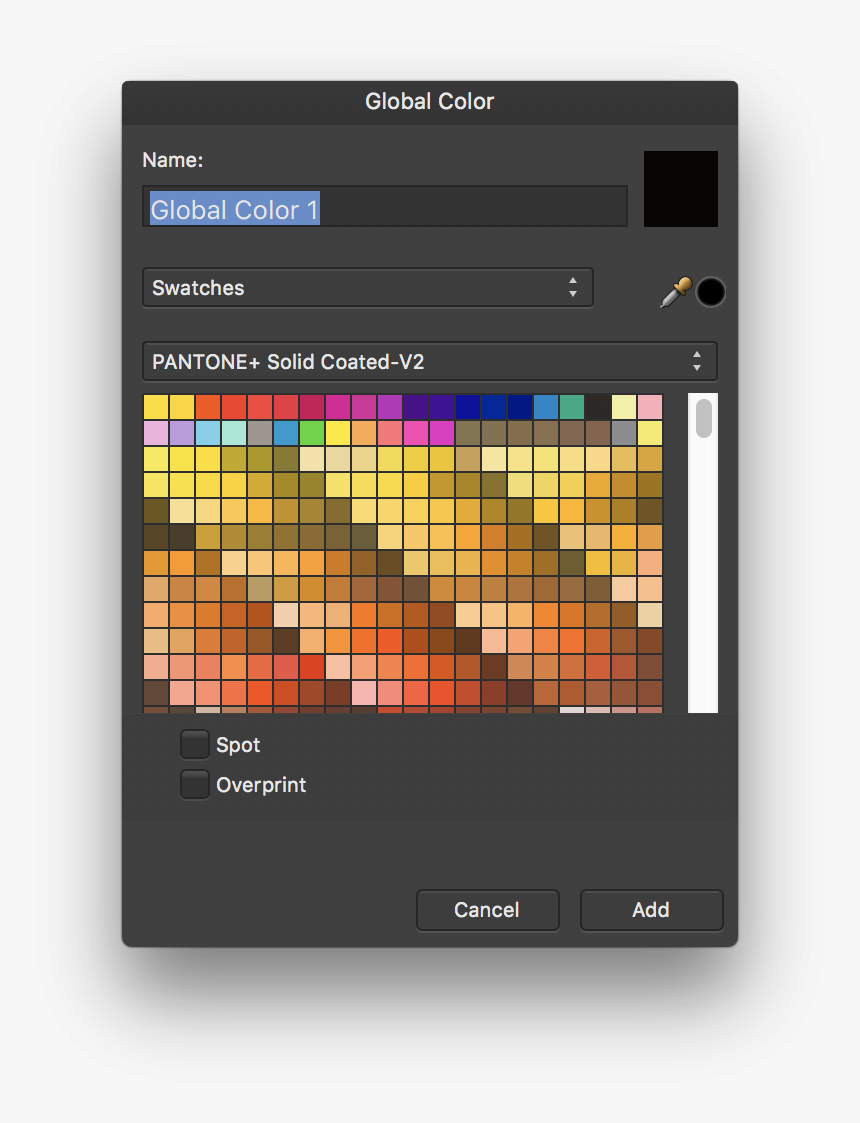This screenshot has width=860, height=1123.
Task: Select a light purple swatch in the second row
Action: [x=184, y=433]
